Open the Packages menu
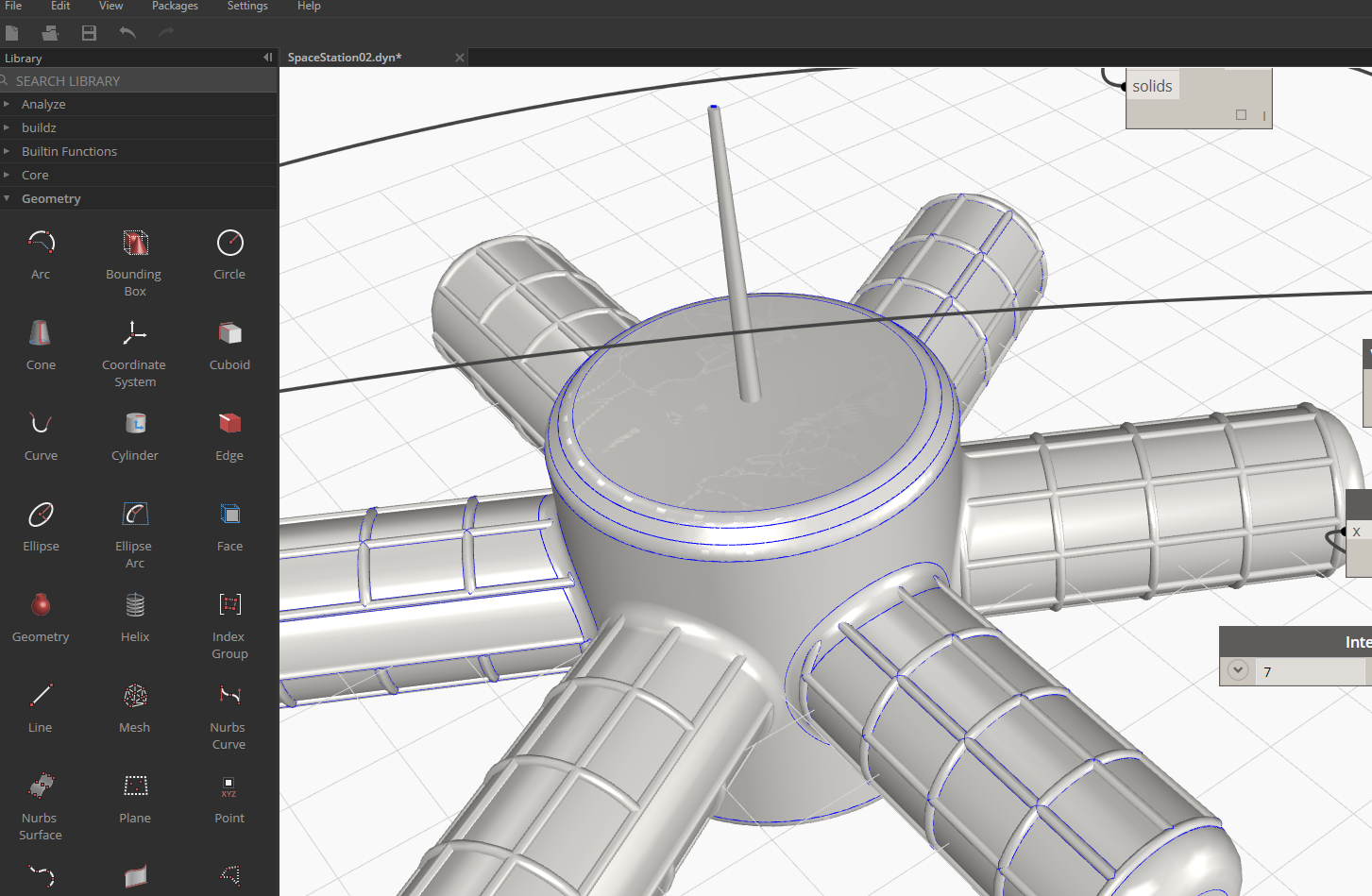Screen dimensions: 1372x896 click(x=175, y=7)
